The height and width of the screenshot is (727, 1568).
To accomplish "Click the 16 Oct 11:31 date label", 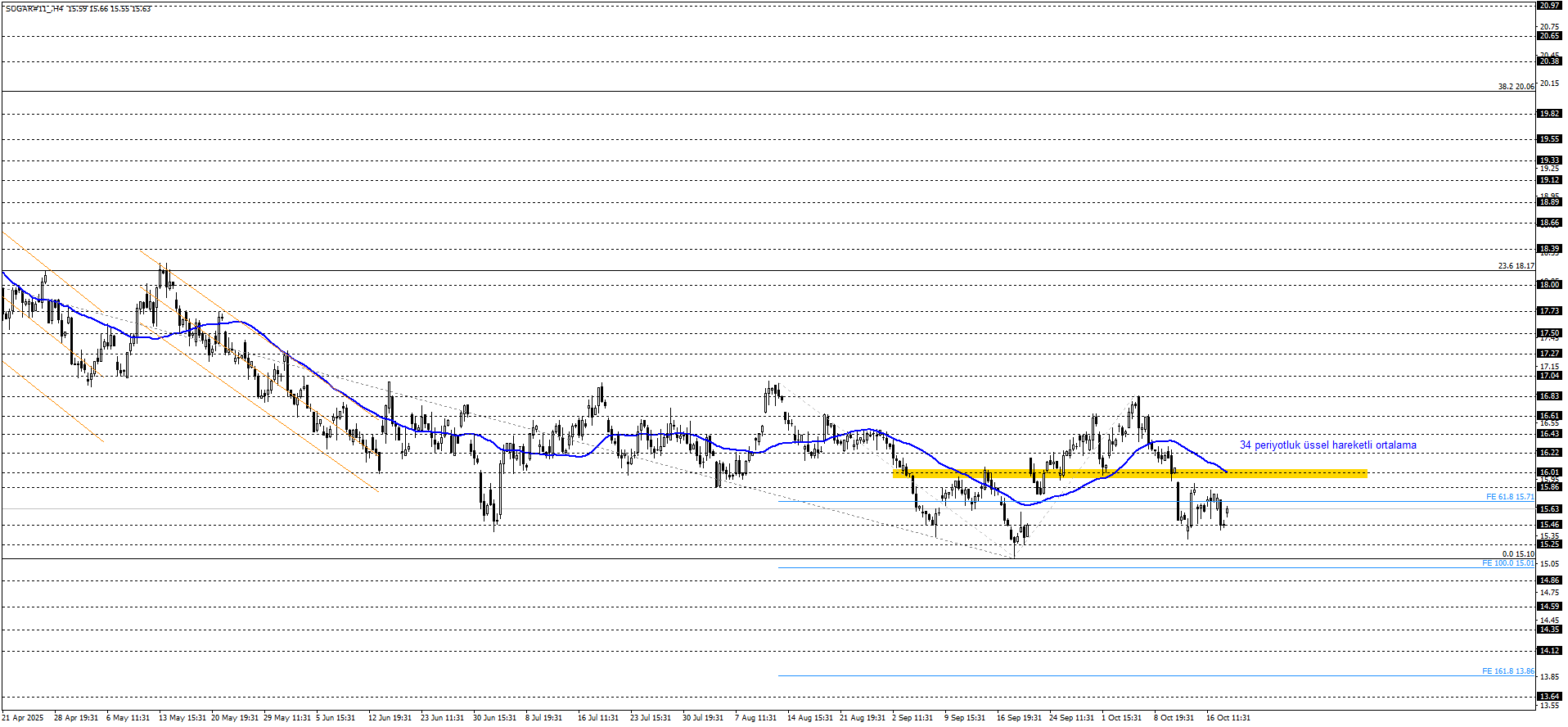I will [x=1228, y=718].
